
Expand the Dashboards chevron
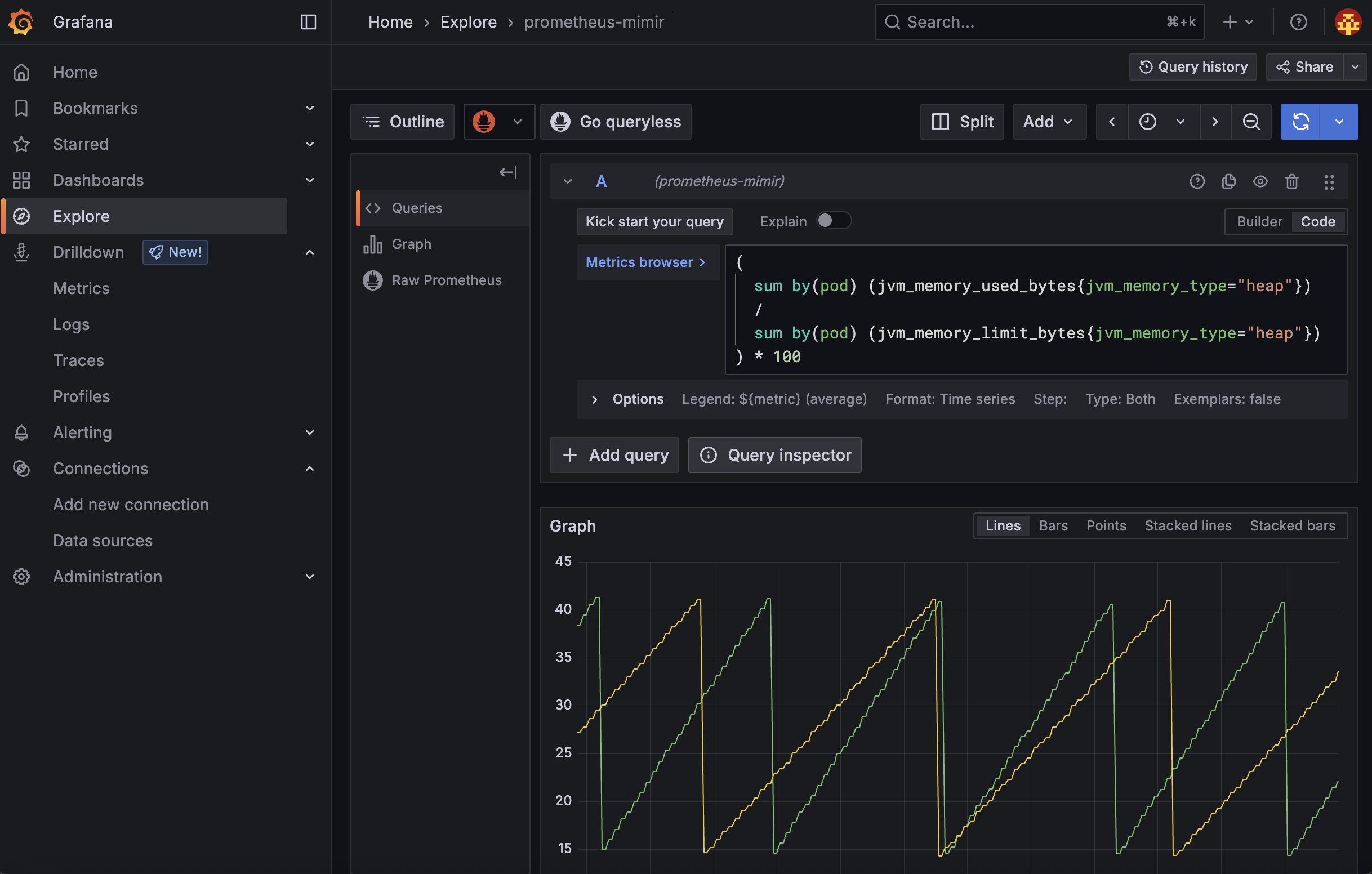click(x=309, y=180)
